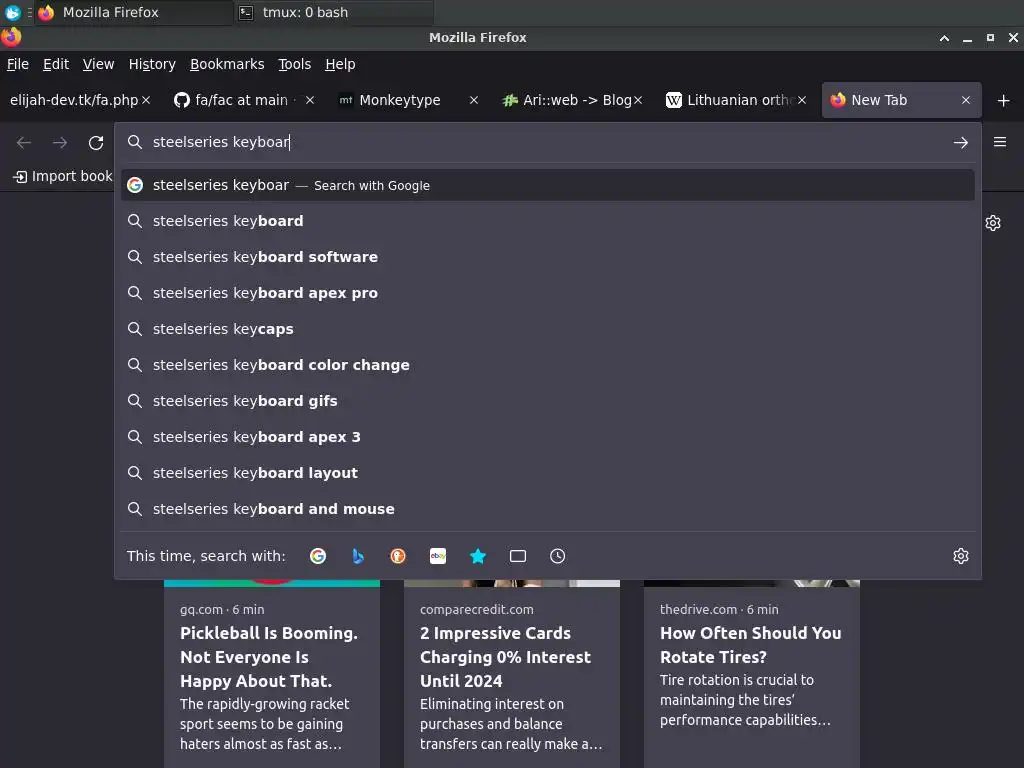Screen dimensions: 1024x768
Task: Open the Tools menu
Action: tap(295, 64)
